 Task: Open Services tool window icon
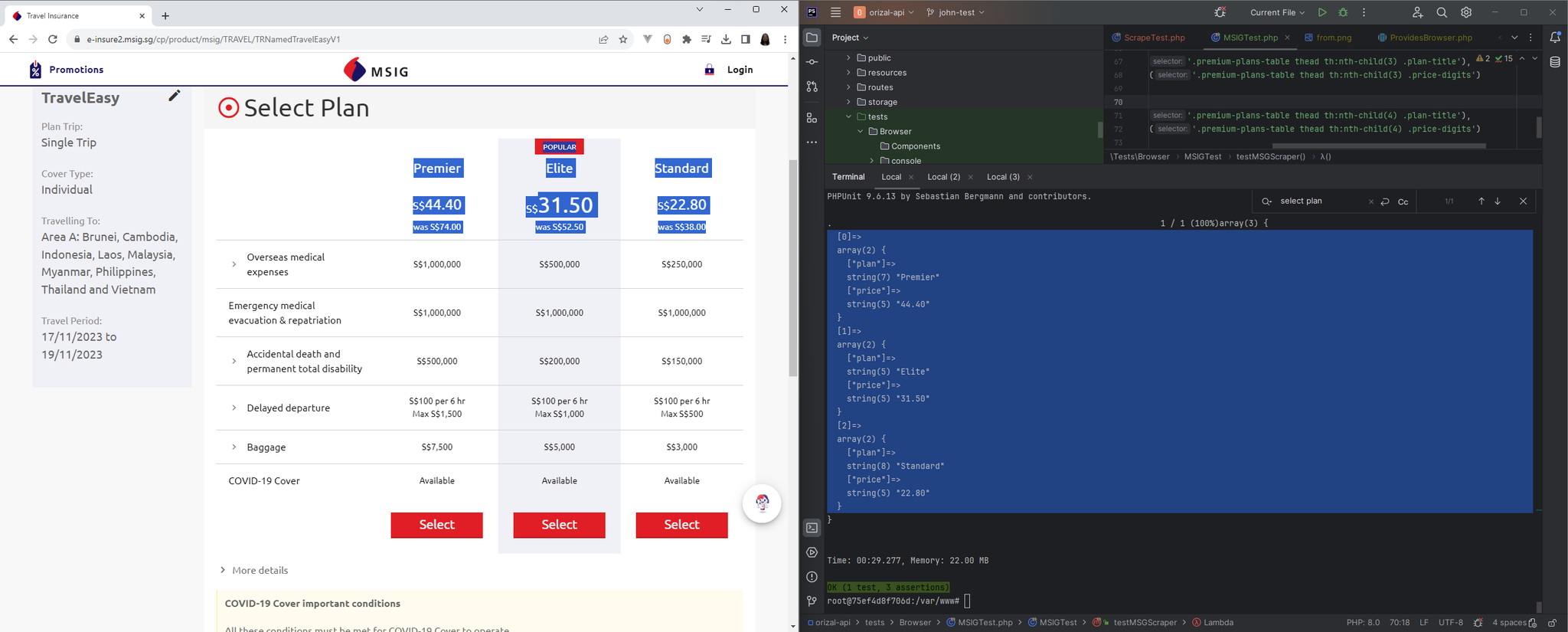(x=812, y=552)
